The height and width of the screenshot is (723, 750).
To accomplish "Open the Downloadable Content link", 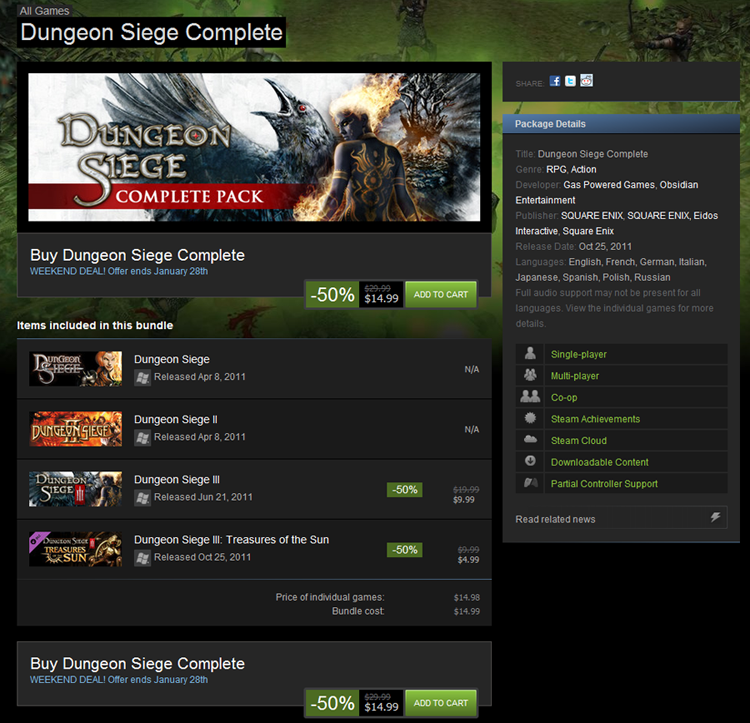I will click(x=599, y=462).
